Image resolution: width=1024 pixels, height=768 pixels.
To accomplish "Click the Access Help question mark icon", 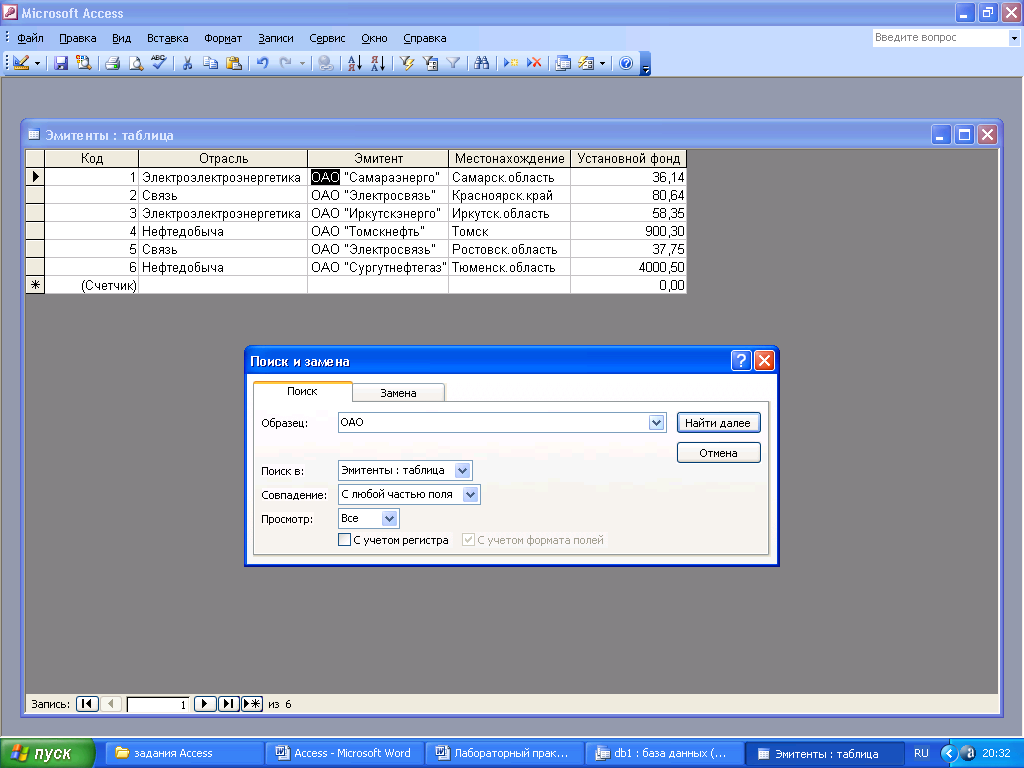I will tap(626, 63).
